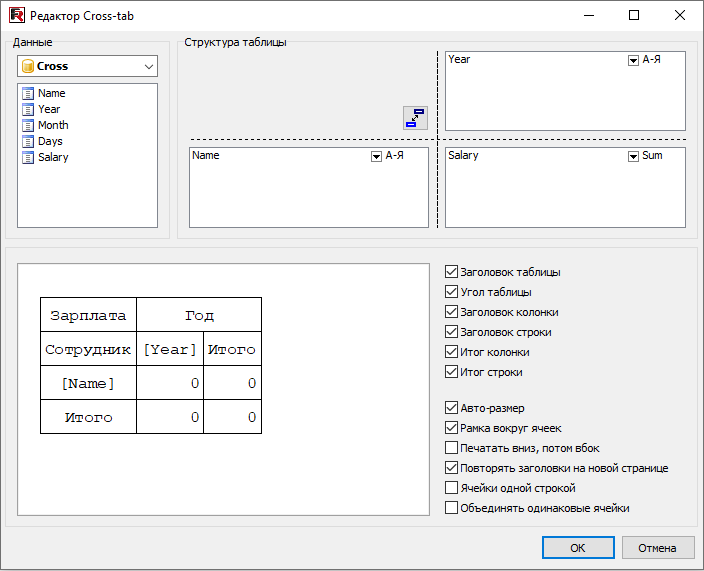Toggle the Авто-размер checkbox
The image size is (704, 571).
[451, 408]
